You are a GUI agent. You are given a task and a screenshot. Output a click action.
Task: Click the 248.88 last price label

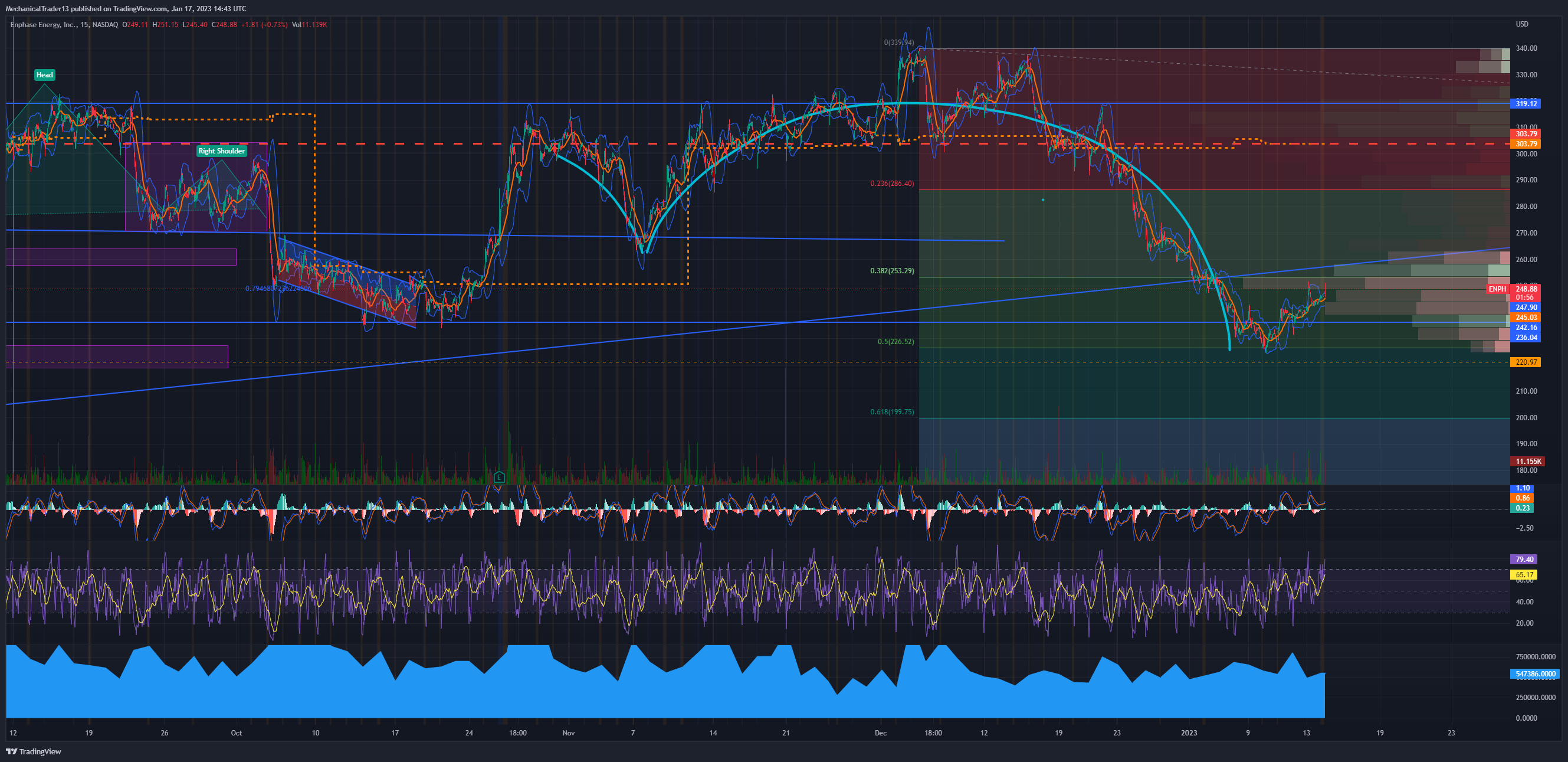point(1526,289)
